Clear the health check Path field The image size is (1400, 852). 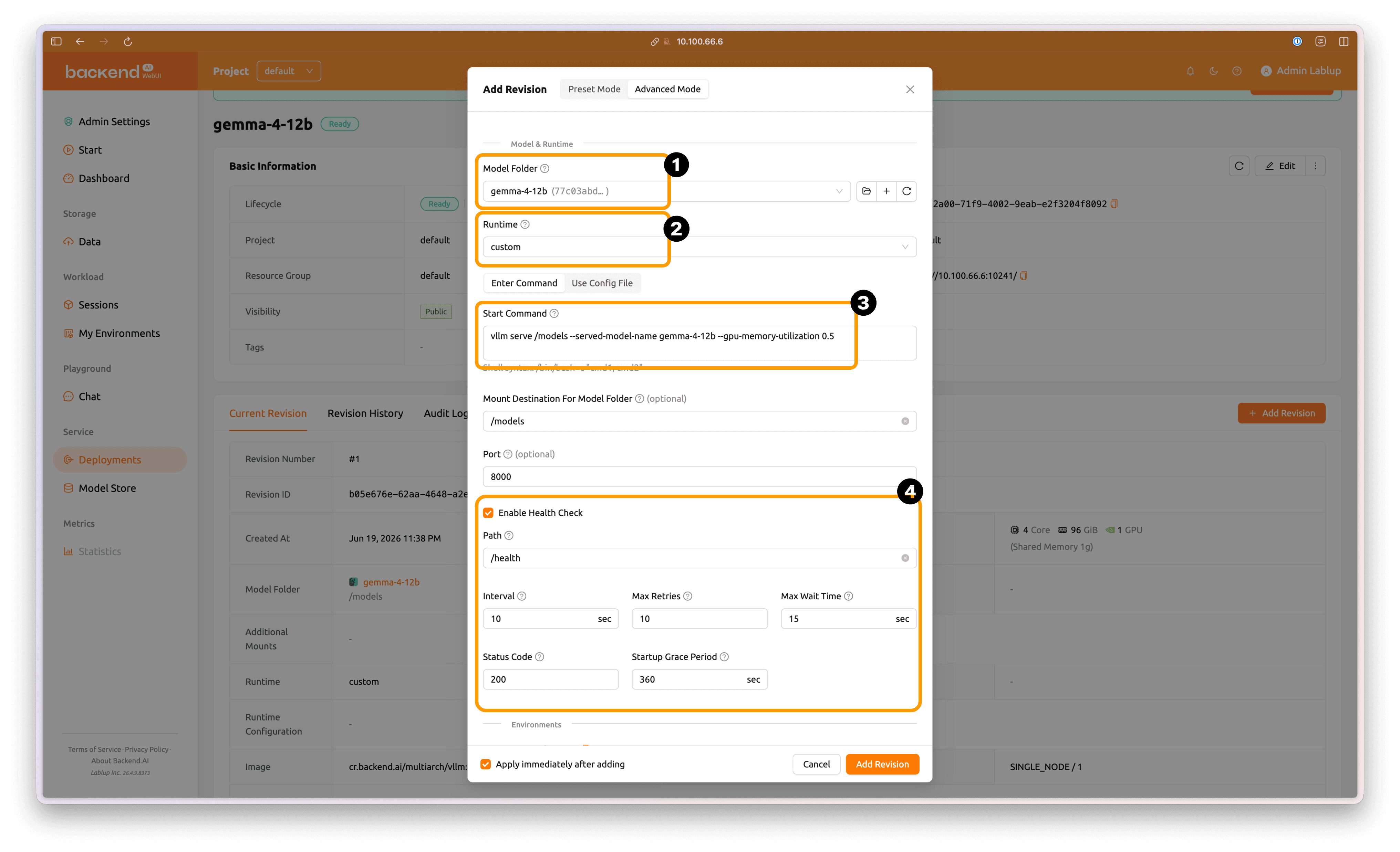[x=905, y=558]
